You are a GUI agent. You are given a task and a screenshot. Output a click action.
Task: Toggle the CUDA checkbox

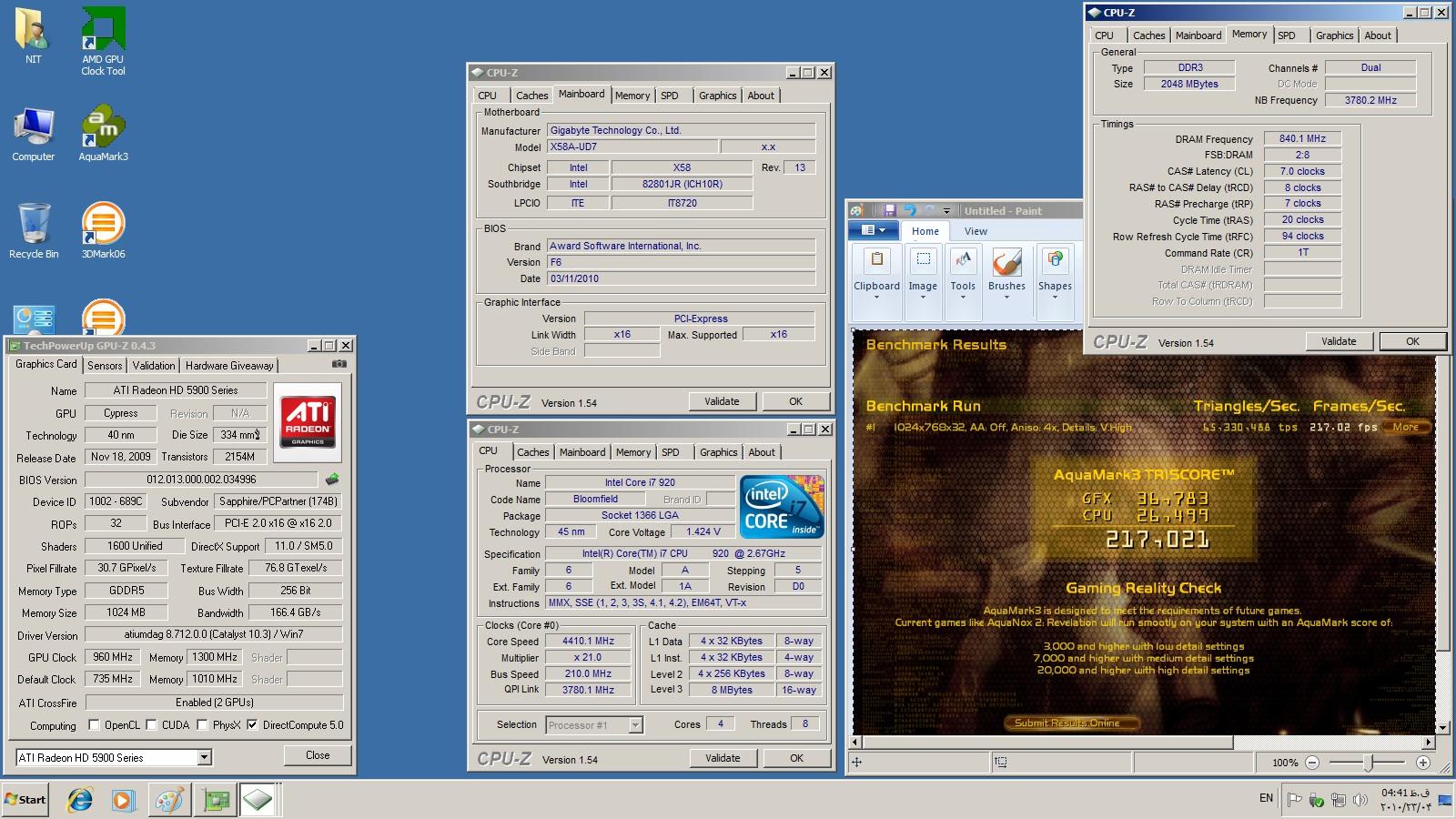point(151,725)
